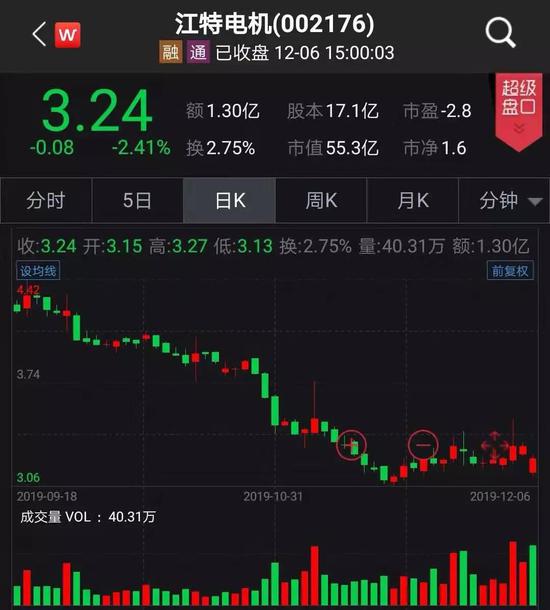550x610 pixels.
Task: Expand the 超级盘口 red ribbon
Action: pos(518,112)
